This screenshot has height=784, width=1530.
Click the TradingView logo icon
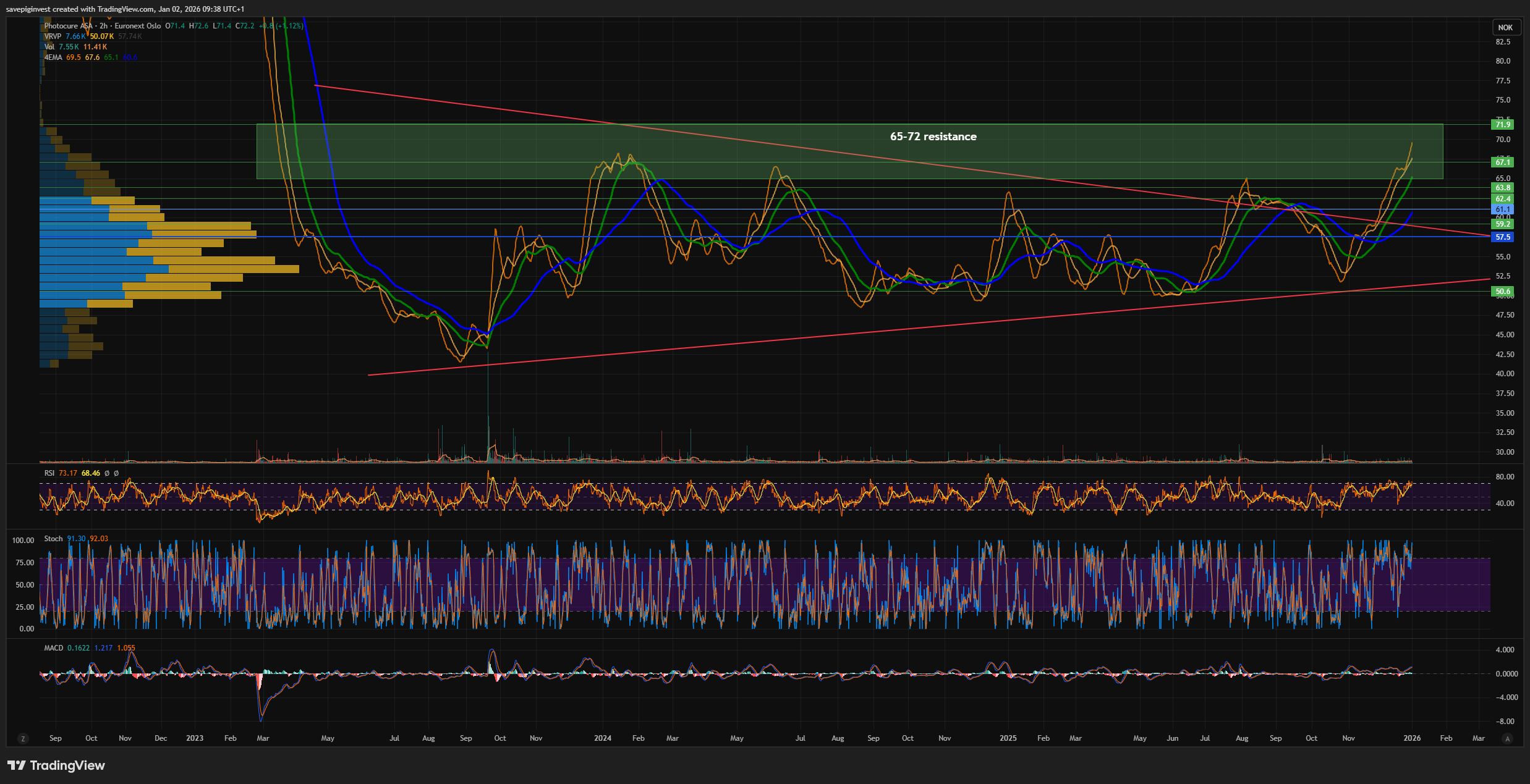[16, 765]
